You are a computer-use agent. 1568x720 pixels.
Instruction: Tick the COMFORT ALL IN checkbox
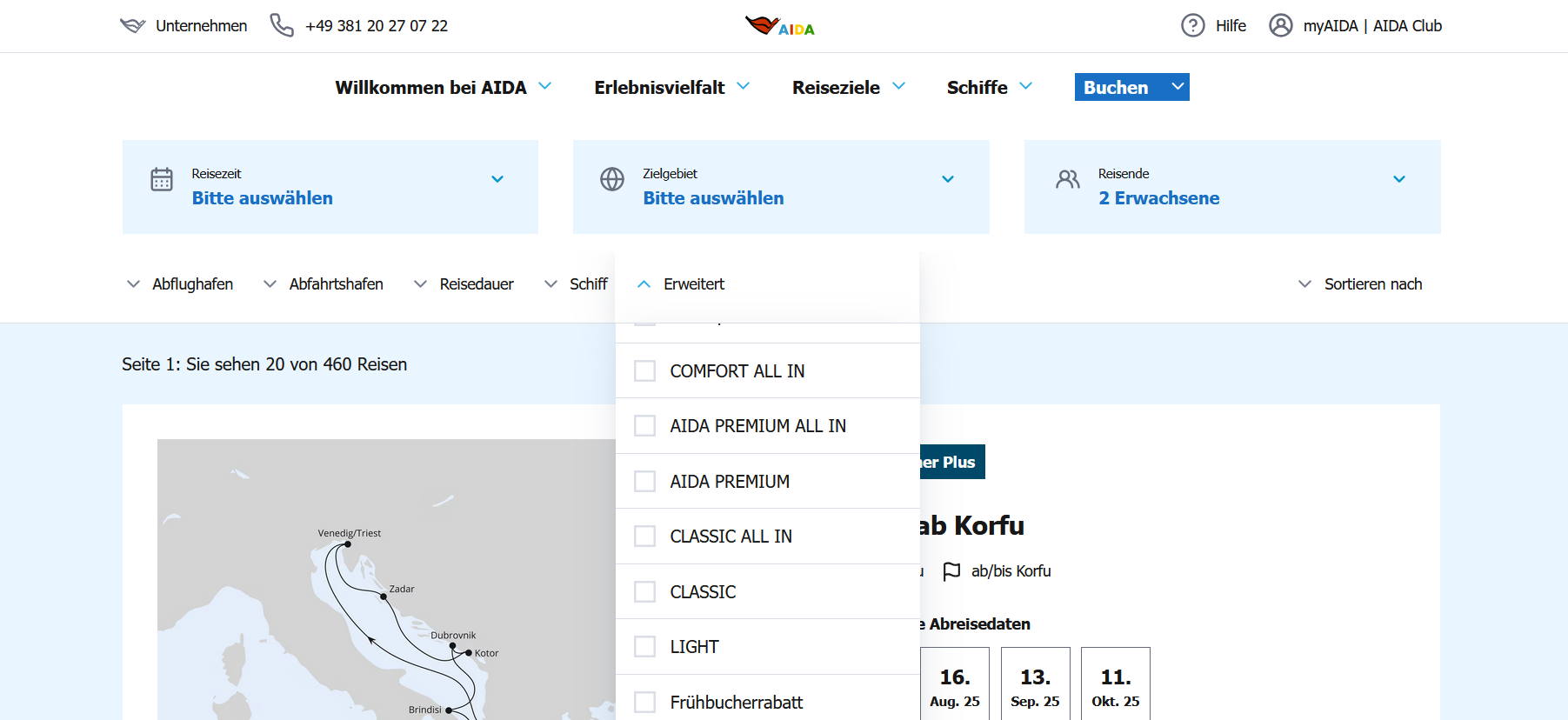coord(644,371)
